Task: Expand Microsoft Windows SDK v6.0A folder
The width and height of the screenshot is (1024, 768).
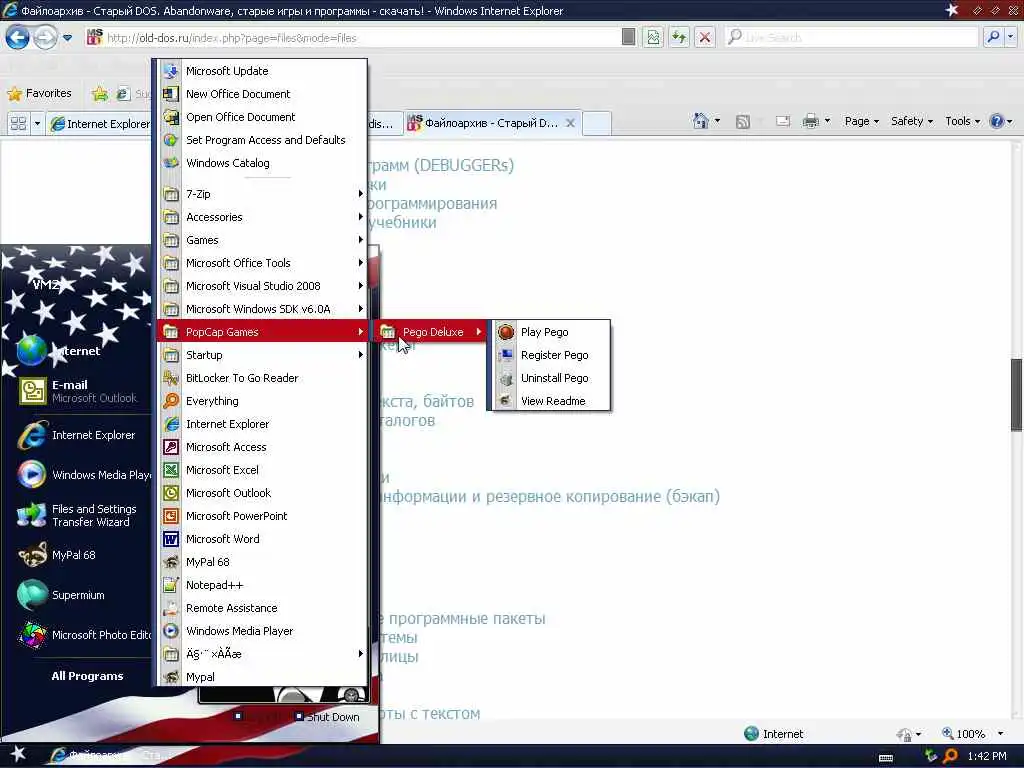Action: [263, 309]
